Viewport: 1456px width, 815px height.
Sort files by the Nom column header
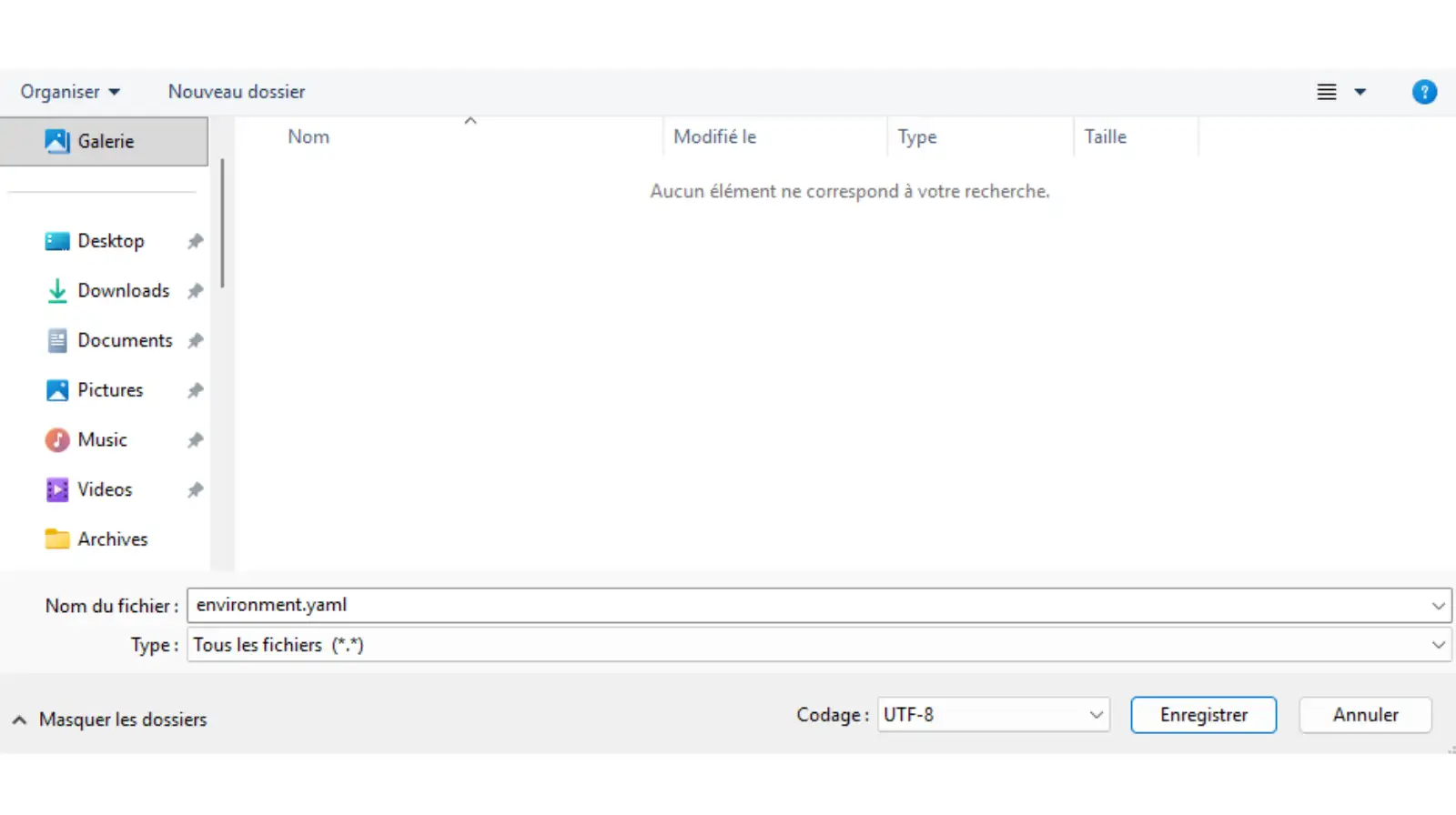(x=308, y=137)
